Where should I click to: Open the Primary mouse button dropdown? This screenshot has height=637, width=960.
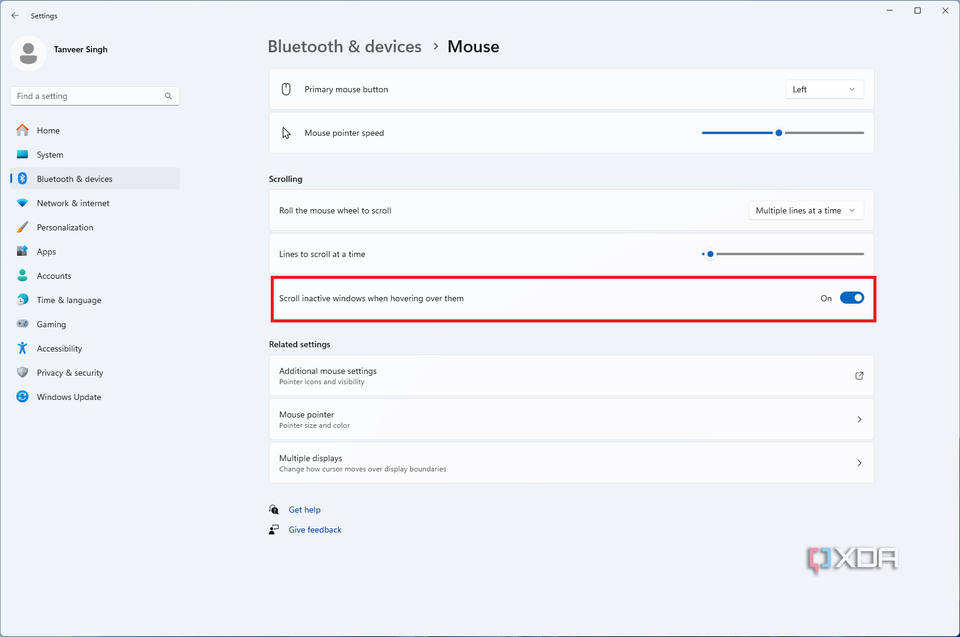point(824,89)
